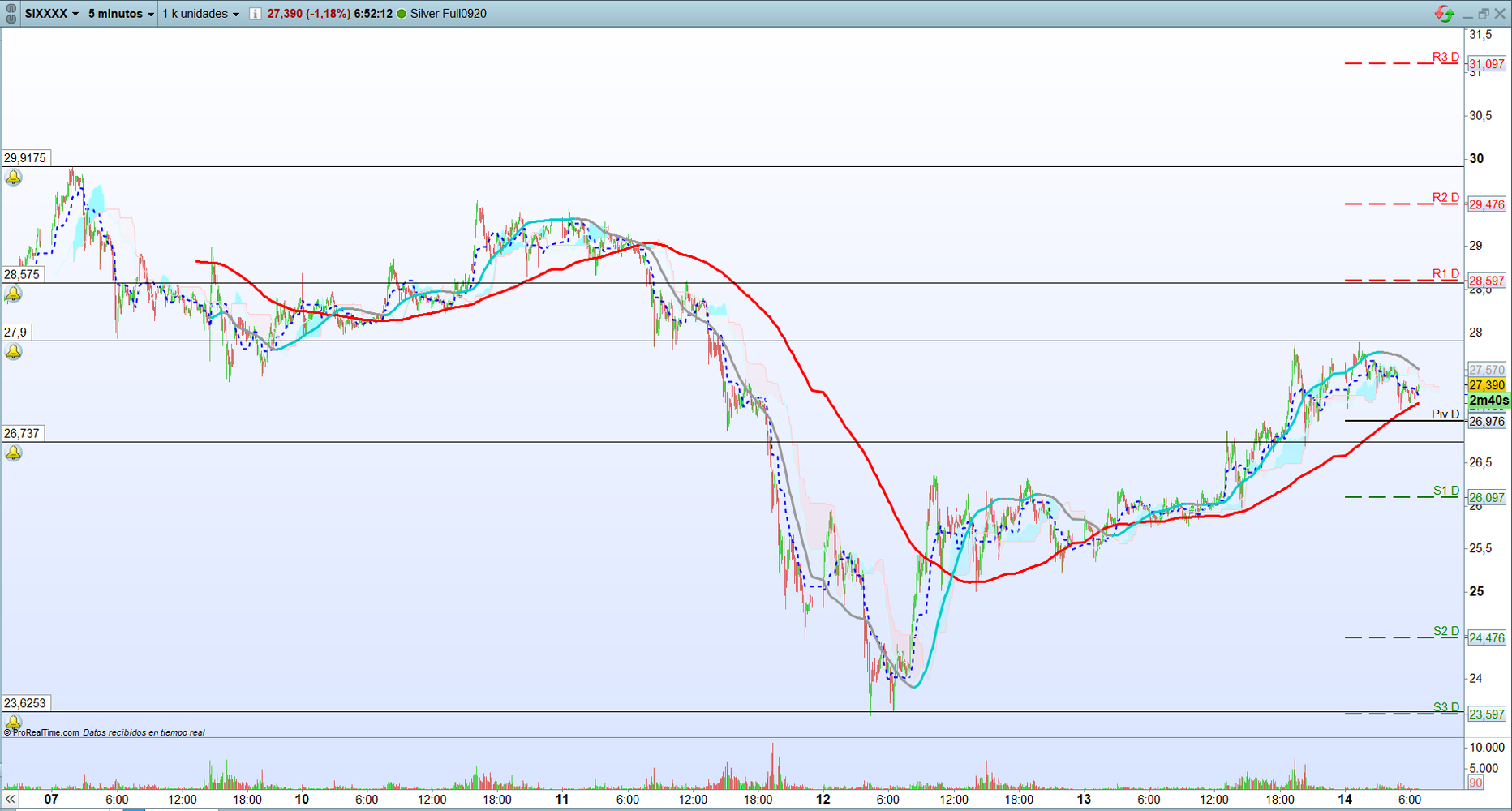Click the grey 27,570 price tag
The image size is (1512, 811).
click(x=1487, y=370)
